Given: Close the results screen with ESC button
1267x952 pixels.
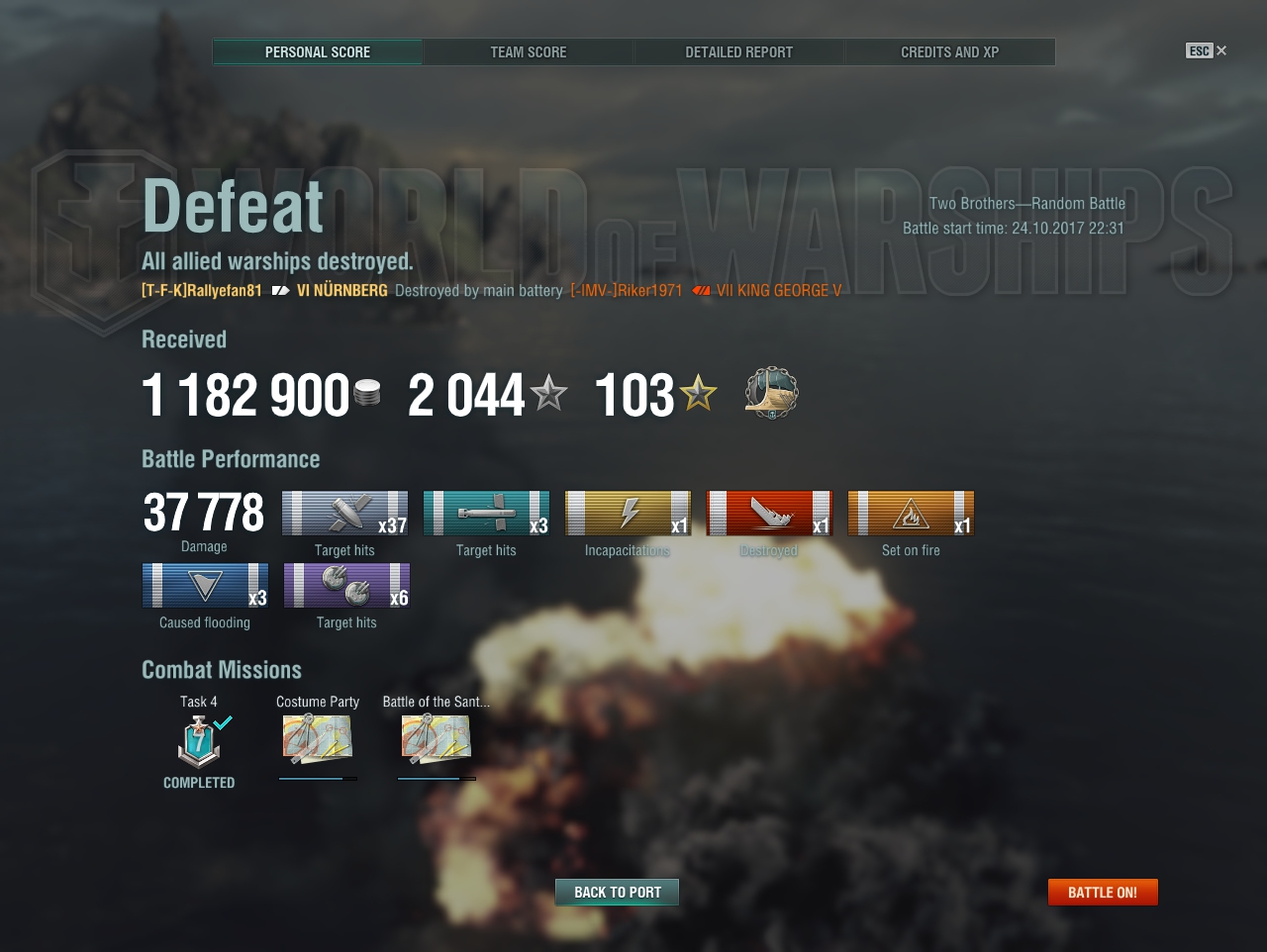Looking at the screenshot, I should point(1206,50).
